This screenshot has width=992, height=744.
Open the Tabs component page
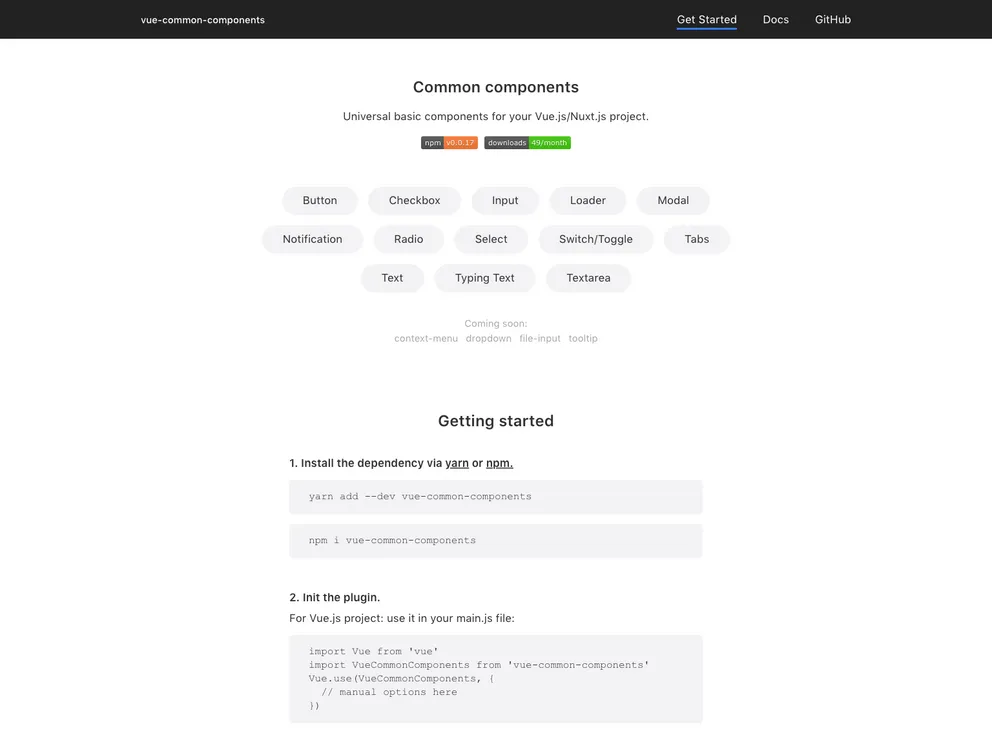pos(697,239)
